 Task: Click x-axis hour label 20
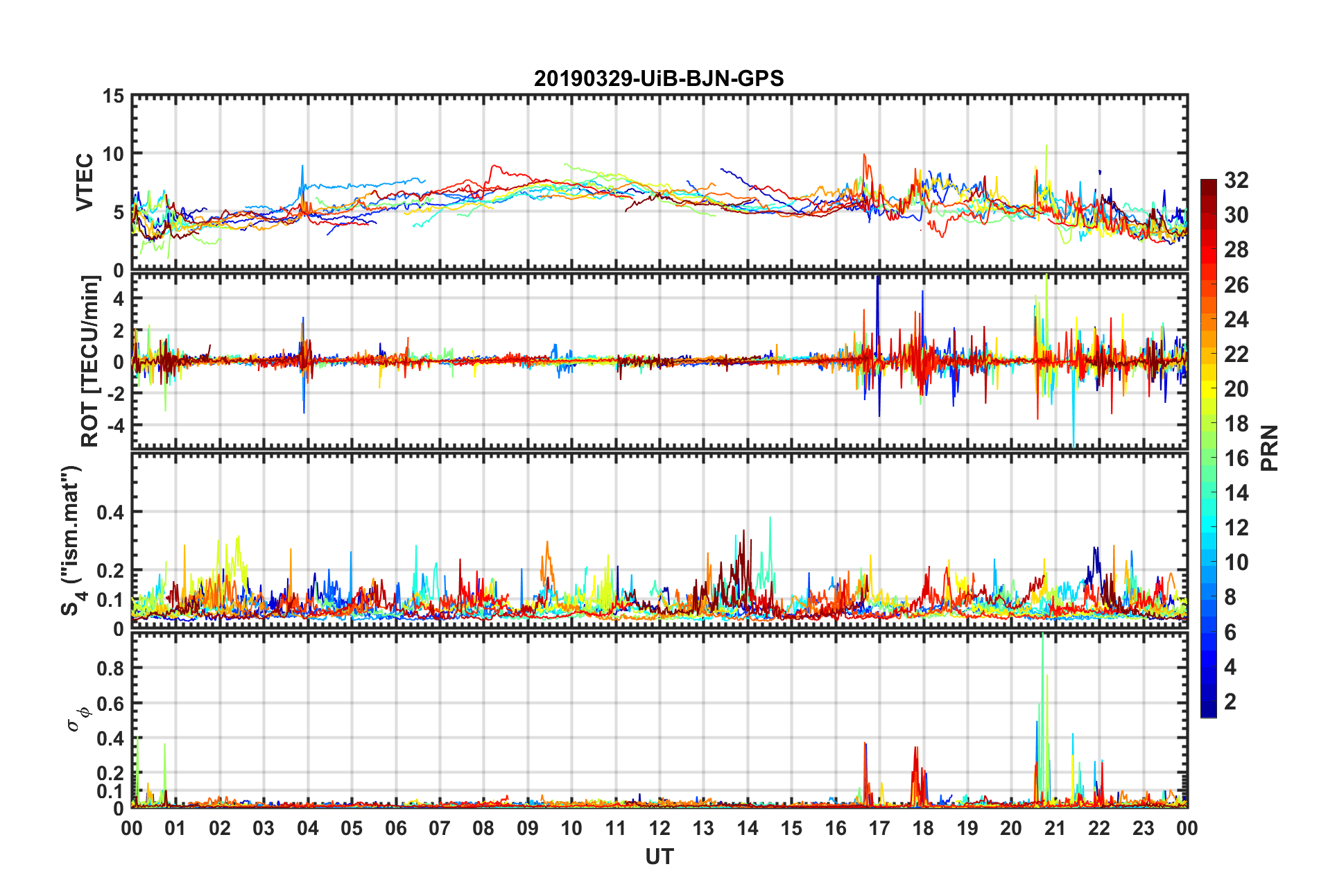point(1011,828)
